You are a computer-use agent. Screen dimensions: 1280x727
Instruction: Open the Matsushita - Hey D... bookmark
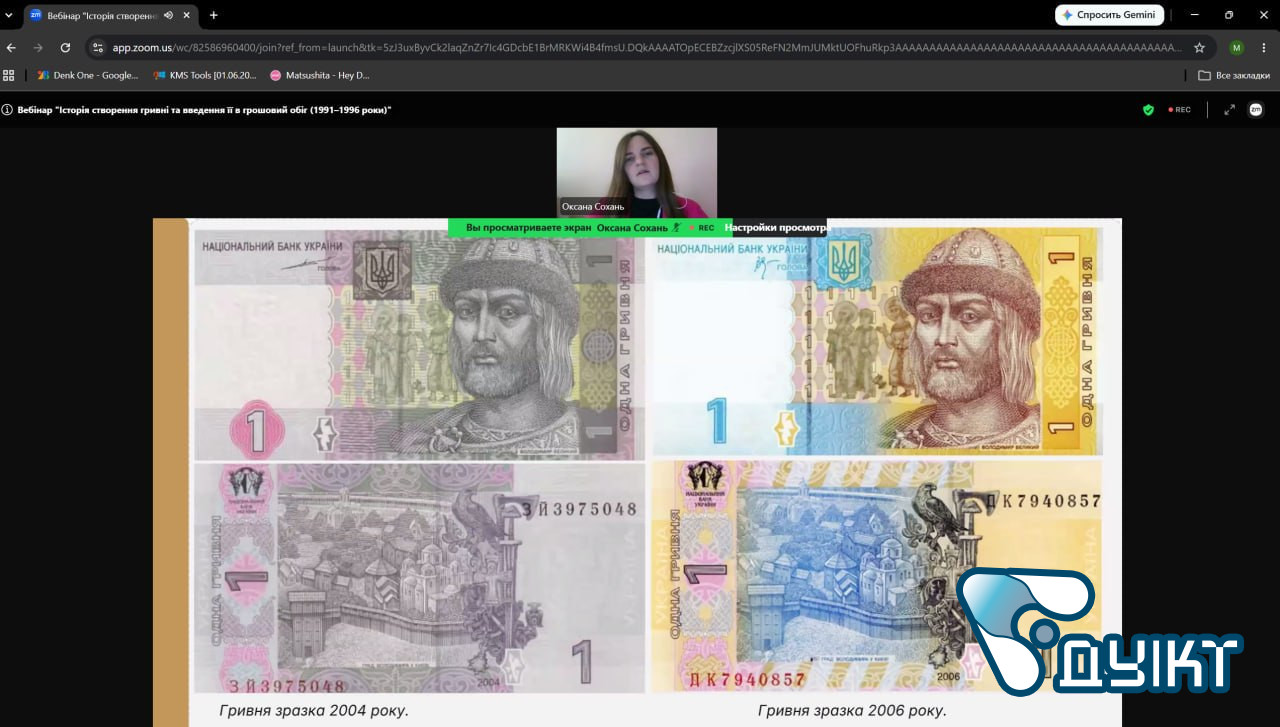(320, 75)
